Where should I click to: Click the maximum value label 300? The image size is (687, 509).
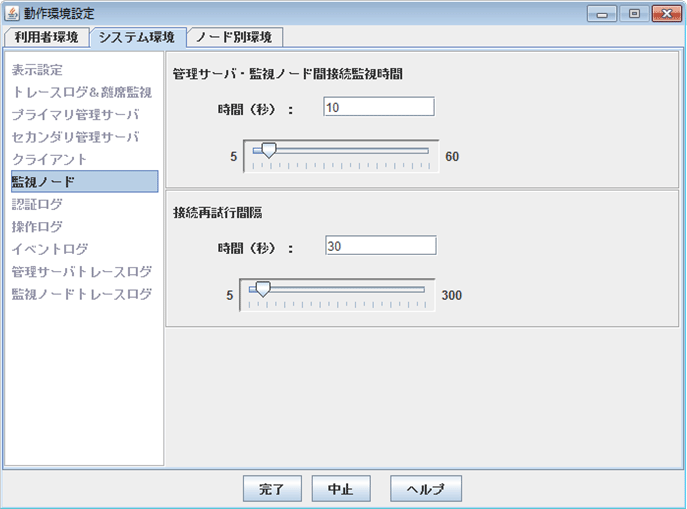point(452,295)
